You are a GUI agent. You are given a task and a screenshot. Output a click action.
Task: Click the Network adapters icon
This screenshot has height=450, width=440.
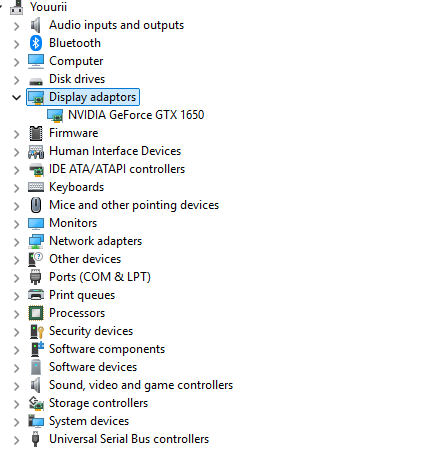(x=36, y=242)
